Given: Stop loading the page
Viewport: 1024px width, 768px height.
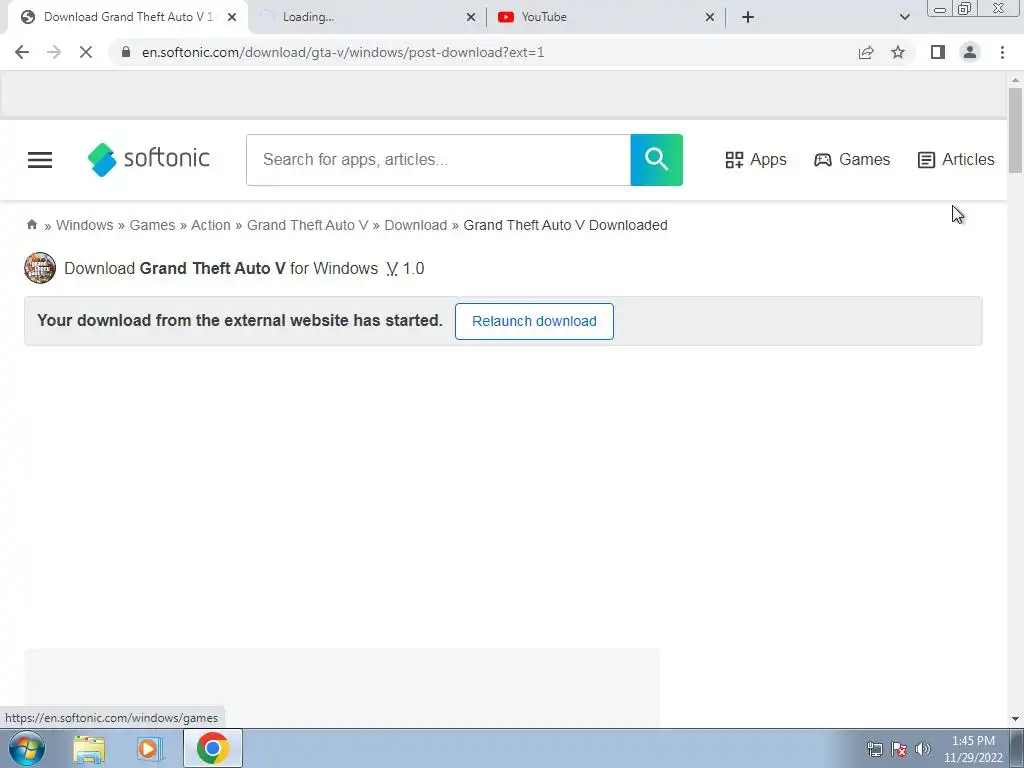Looking at the screenshot, I should click(x=86, y=52).
